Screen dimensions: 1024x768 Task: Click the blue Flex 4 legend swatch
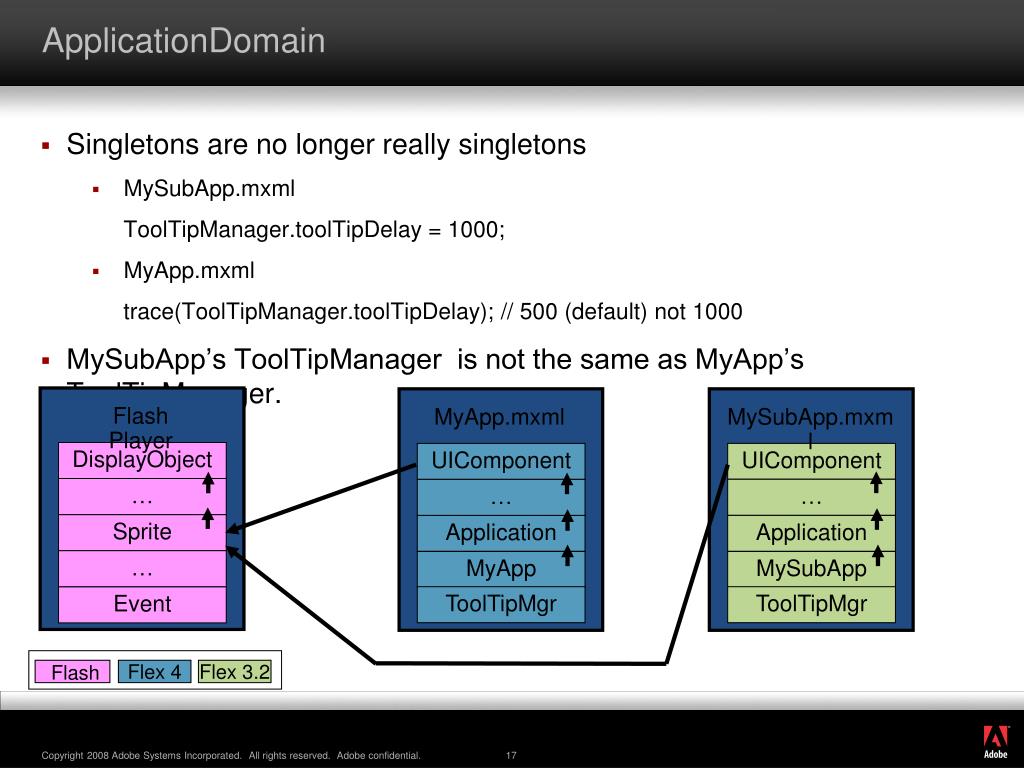click(154, 671)
